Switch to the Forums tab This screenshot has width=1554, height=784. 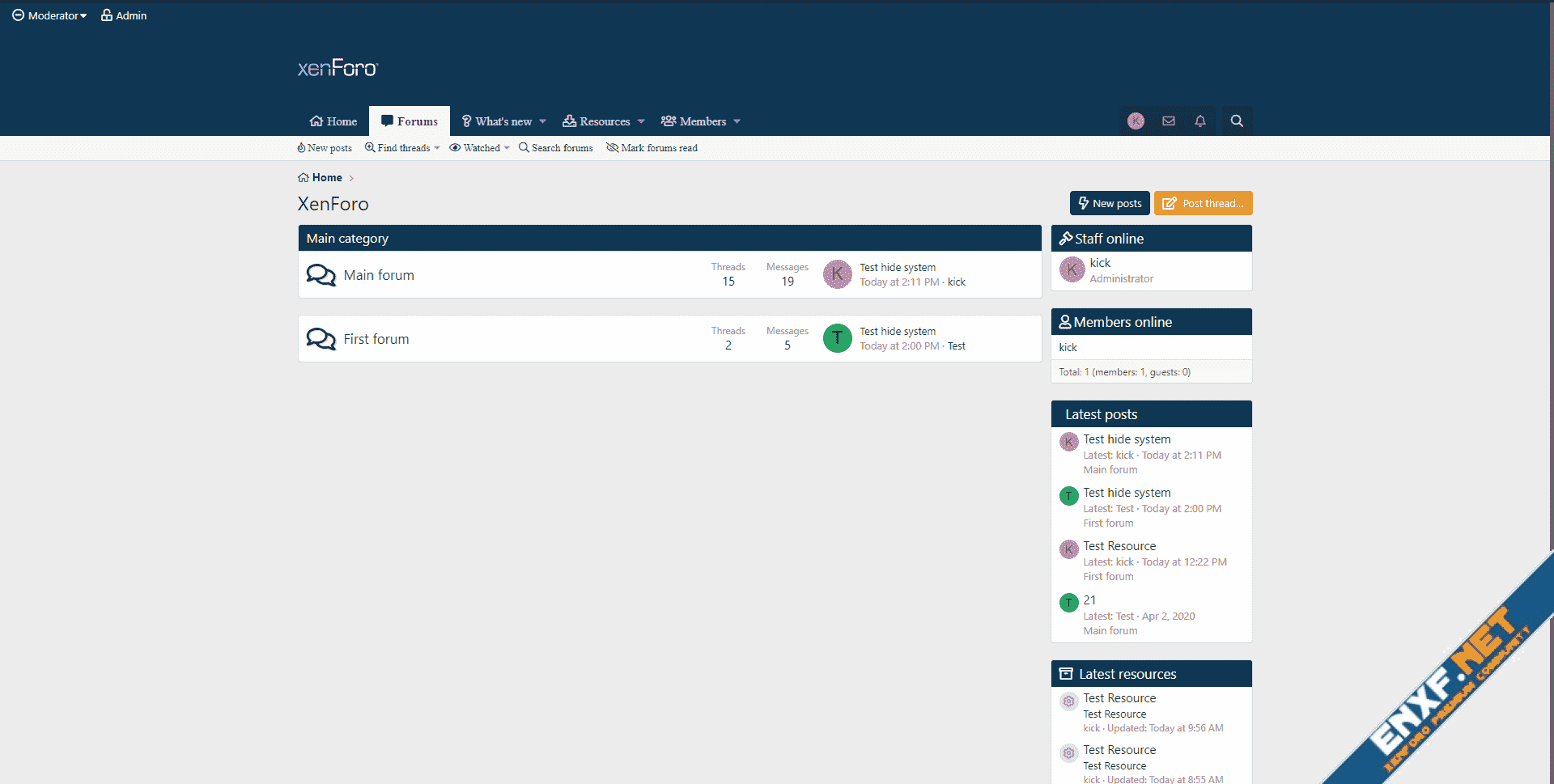[410, 121]
